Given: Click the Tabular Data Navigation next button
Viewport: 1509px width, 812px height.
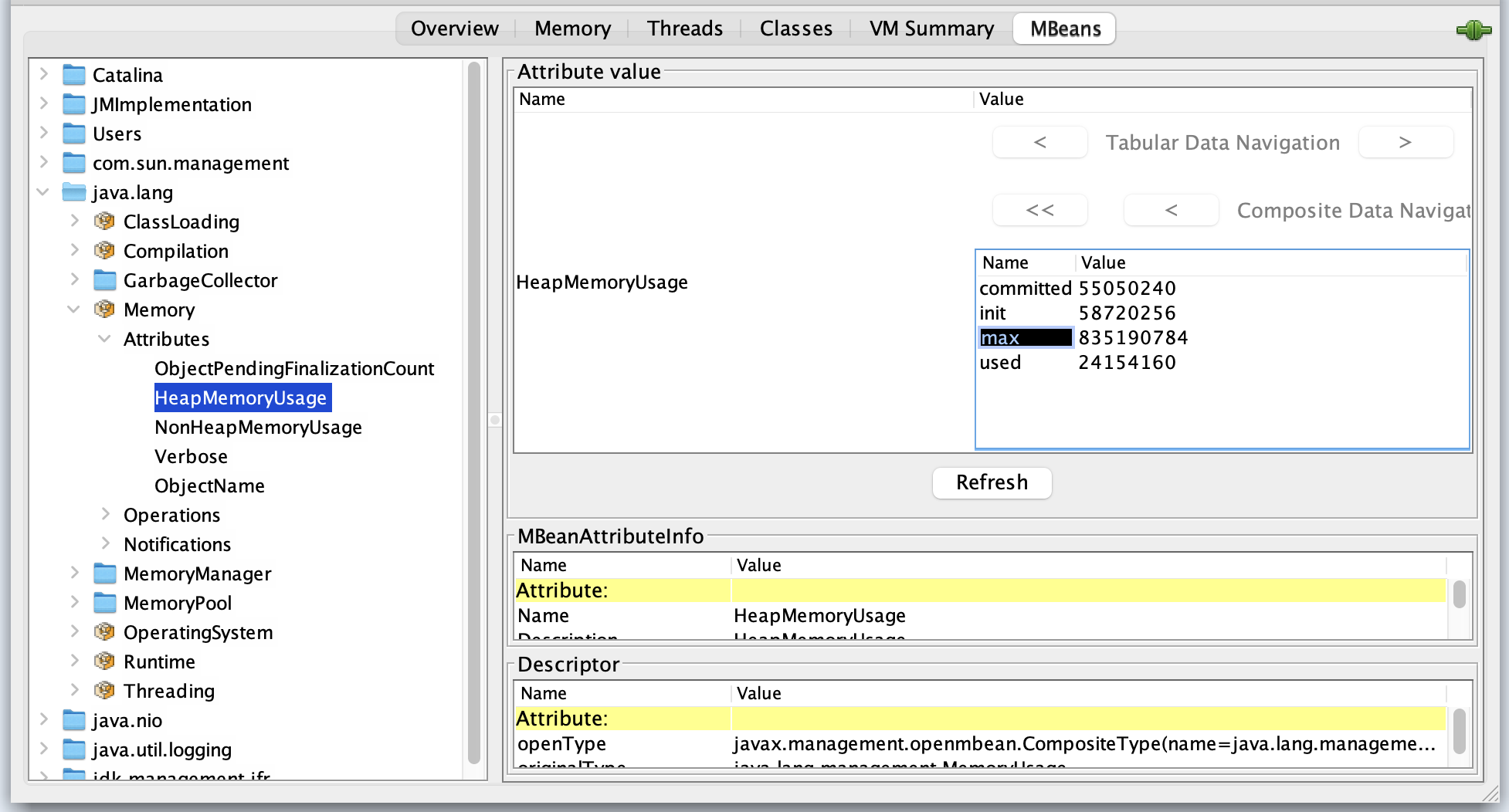Looking at the screenshot, I should 1405,143.
